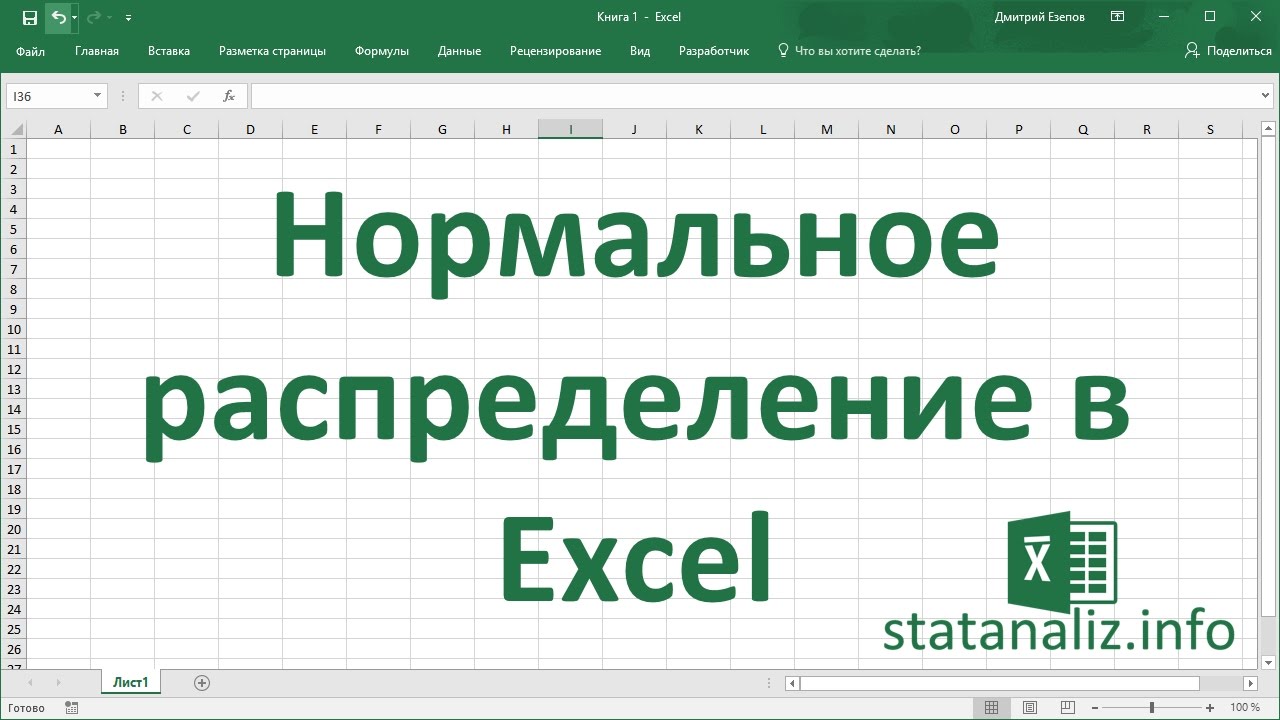The image size is (1280, 720).
Task: Switch to the Вид tab
Action: (640, 51)
